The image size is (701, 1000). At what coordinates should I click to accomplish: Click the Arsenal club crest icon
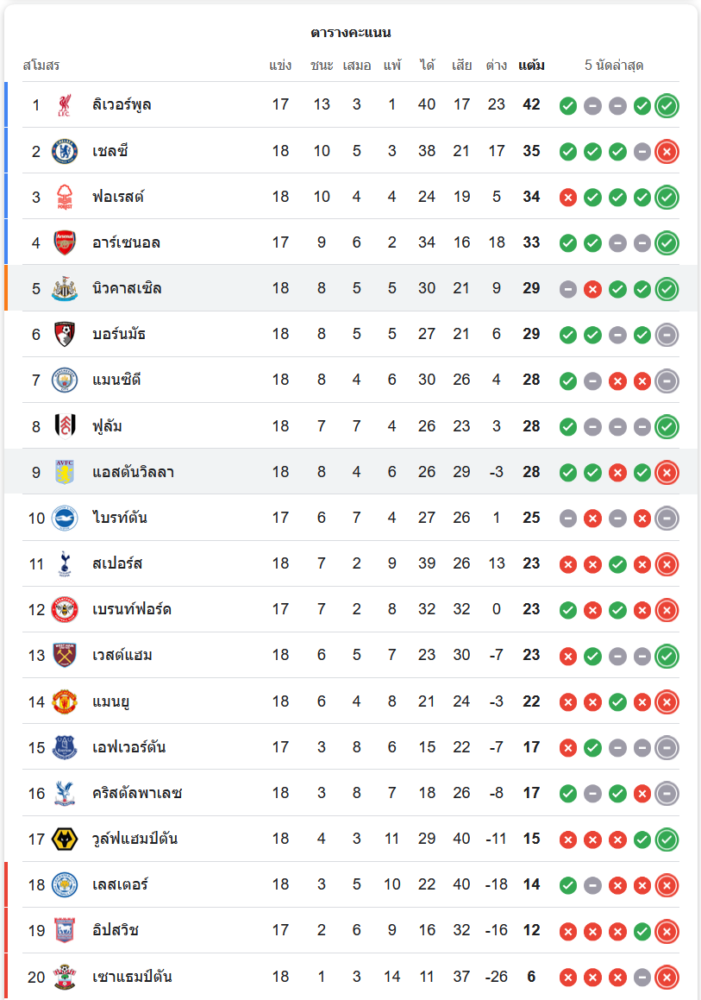tap(65, 242)
